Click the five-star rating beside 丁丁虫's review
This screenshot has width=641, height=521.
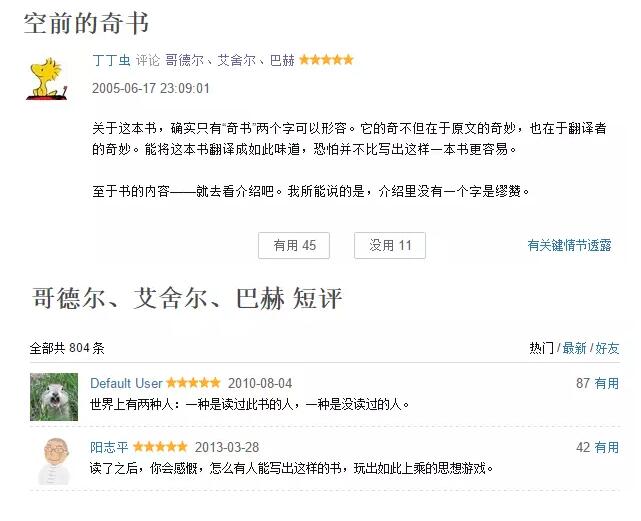326,60
